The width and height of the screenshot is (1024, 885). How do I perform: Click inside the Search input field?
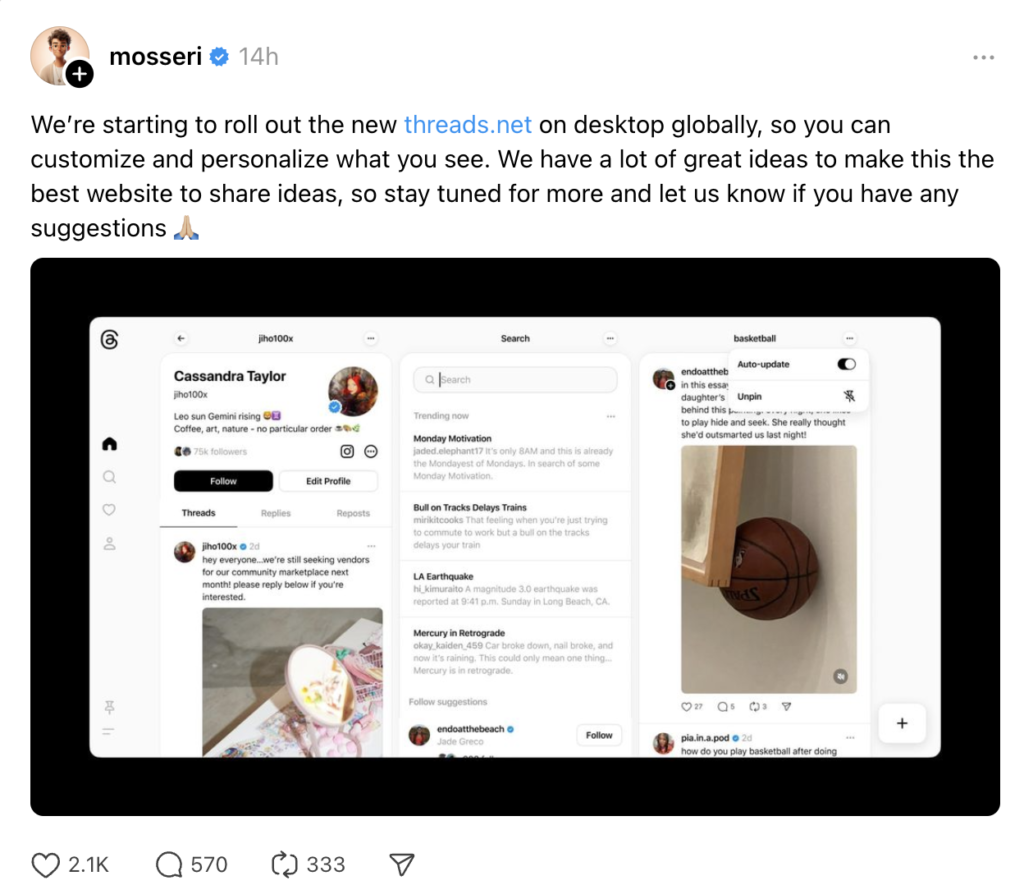point(515,379)
